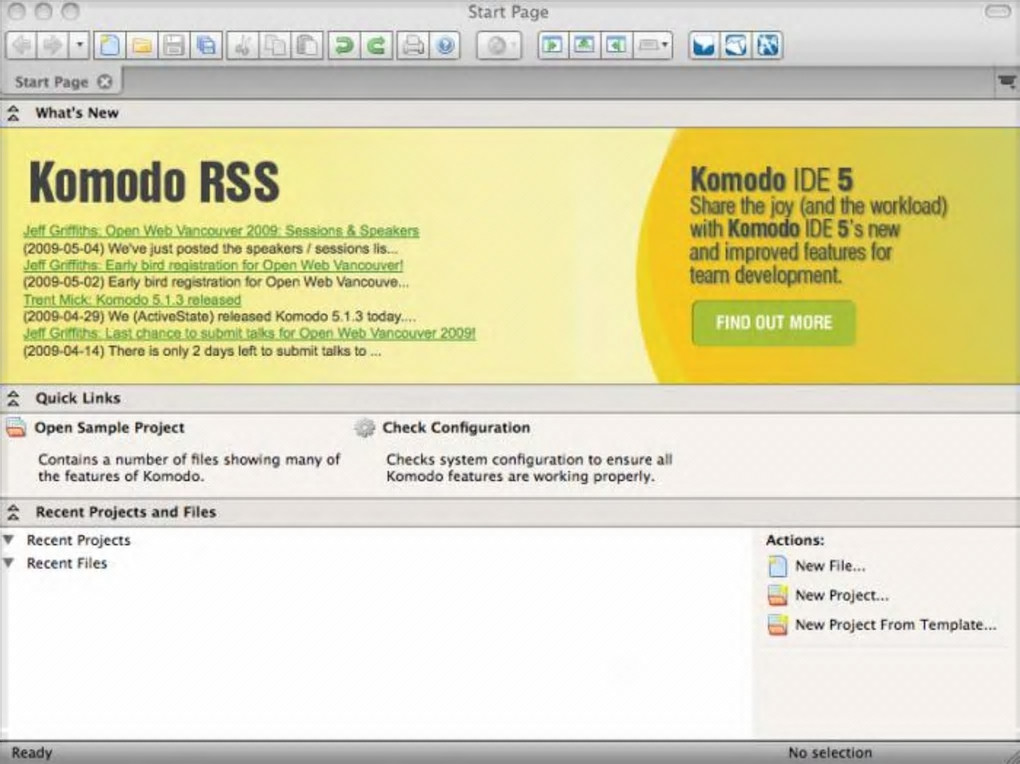
Task: Open Help via blue question icon
Action: coord(445,46)
